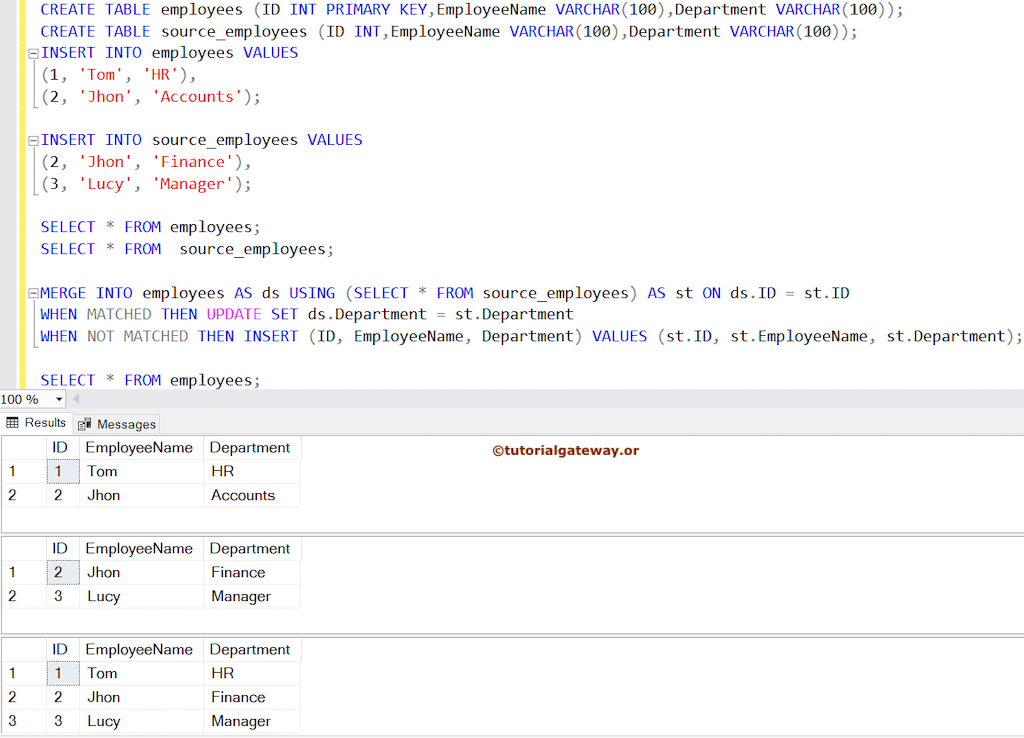Click row selector 3 in the bottom result grid
The image size is (1024, 738).
(13, 721)
